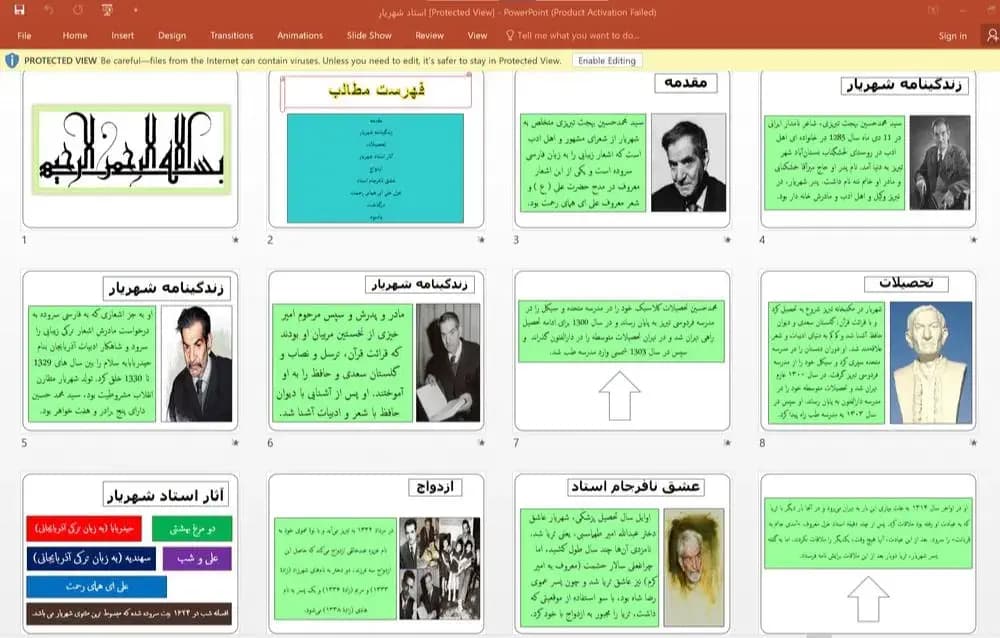This screenshot has height=638, width=1000.
Task: Click the Protected View shield icon
Action: (x=11, y=61)
